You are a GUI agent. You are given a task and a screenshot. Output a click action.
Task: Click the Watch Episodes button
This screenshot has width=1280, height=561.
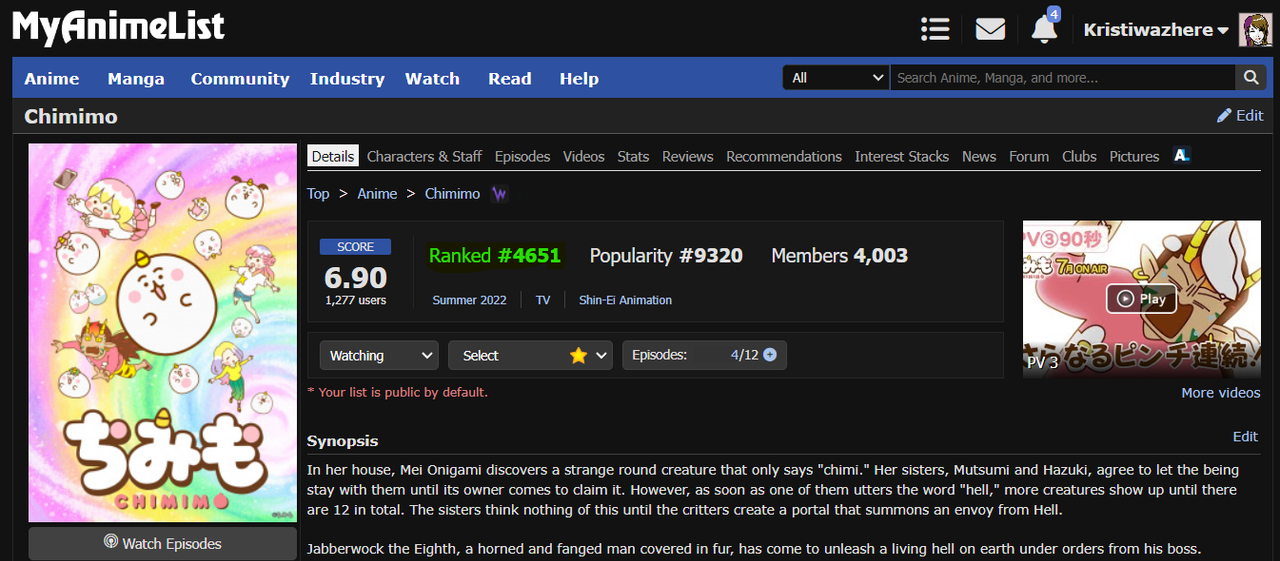pyautogui.click(x=163, y=543)
